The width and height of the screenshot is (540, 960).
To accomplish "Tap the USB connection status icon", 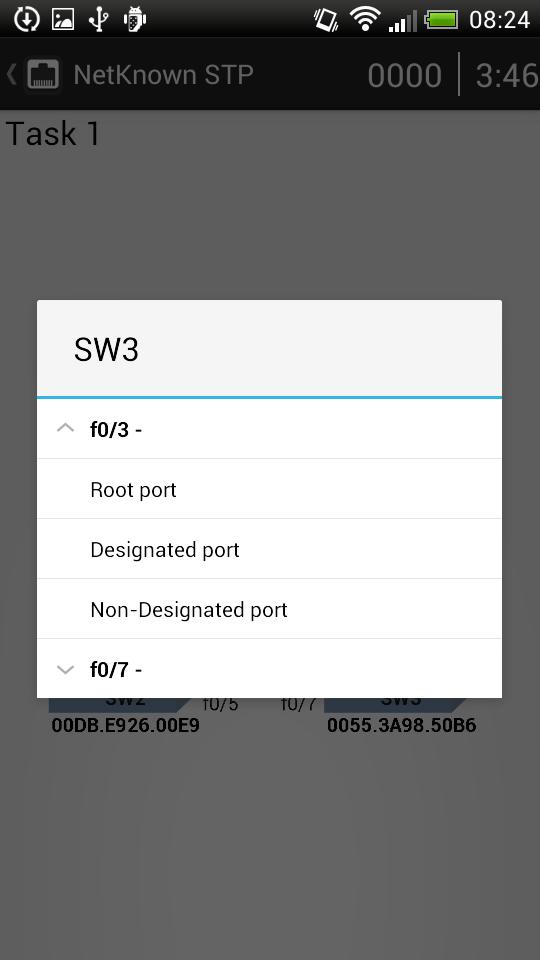I will point(99,20).
